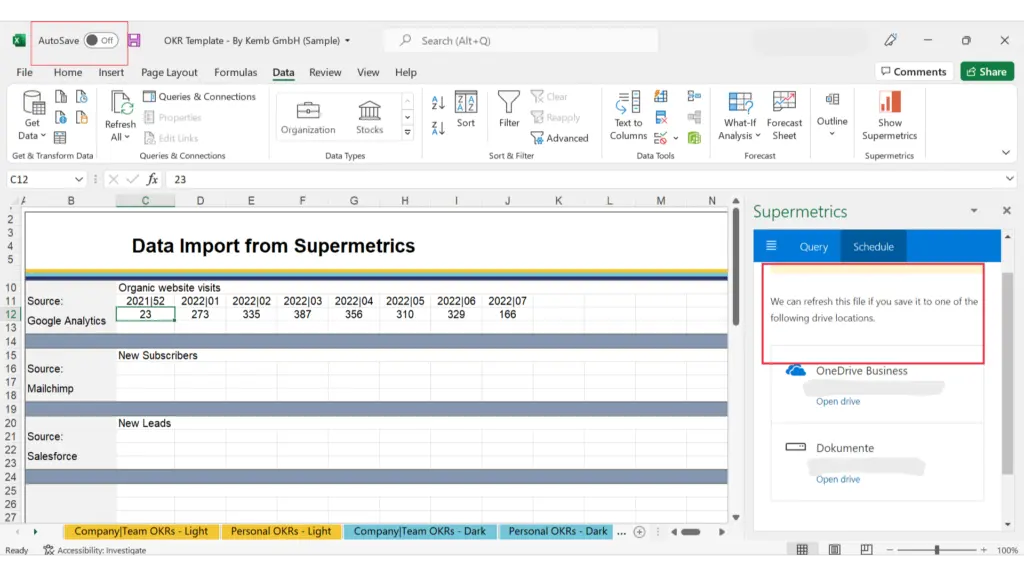
Task: Open the custom Sort dialog
Action: click(466, 109)
